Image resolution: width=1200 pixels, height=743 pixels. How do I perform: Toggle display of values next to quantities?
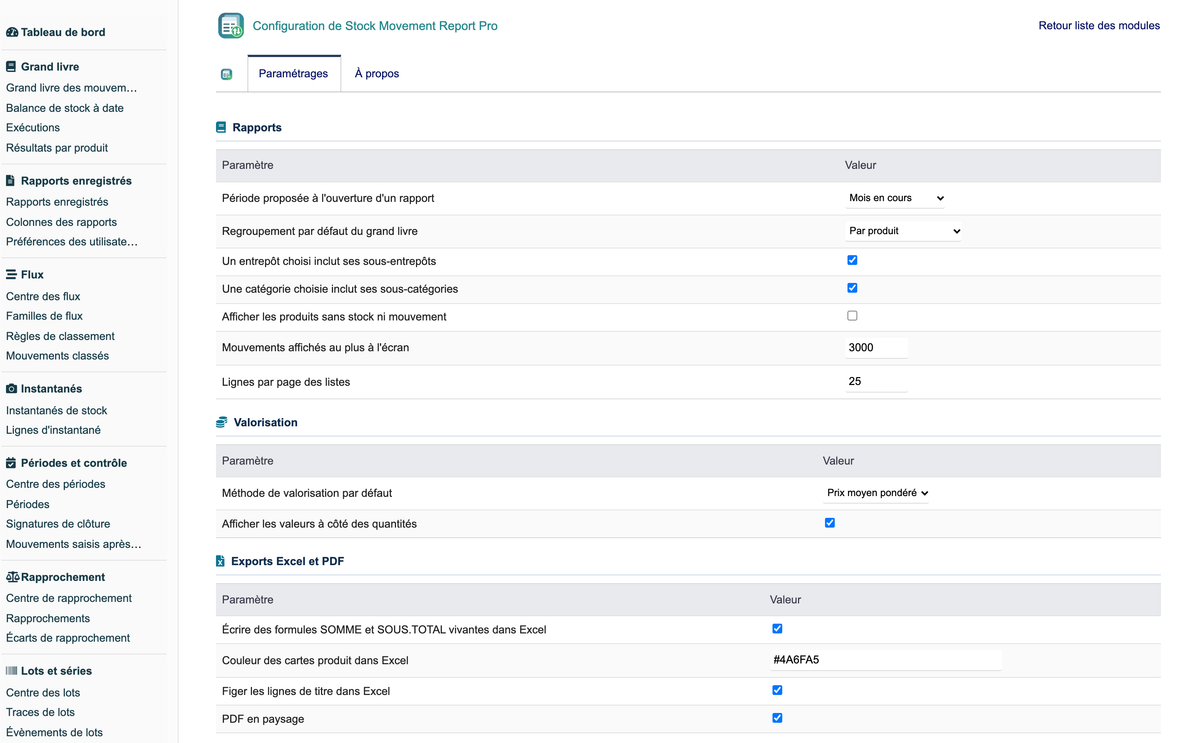[830, 523]
